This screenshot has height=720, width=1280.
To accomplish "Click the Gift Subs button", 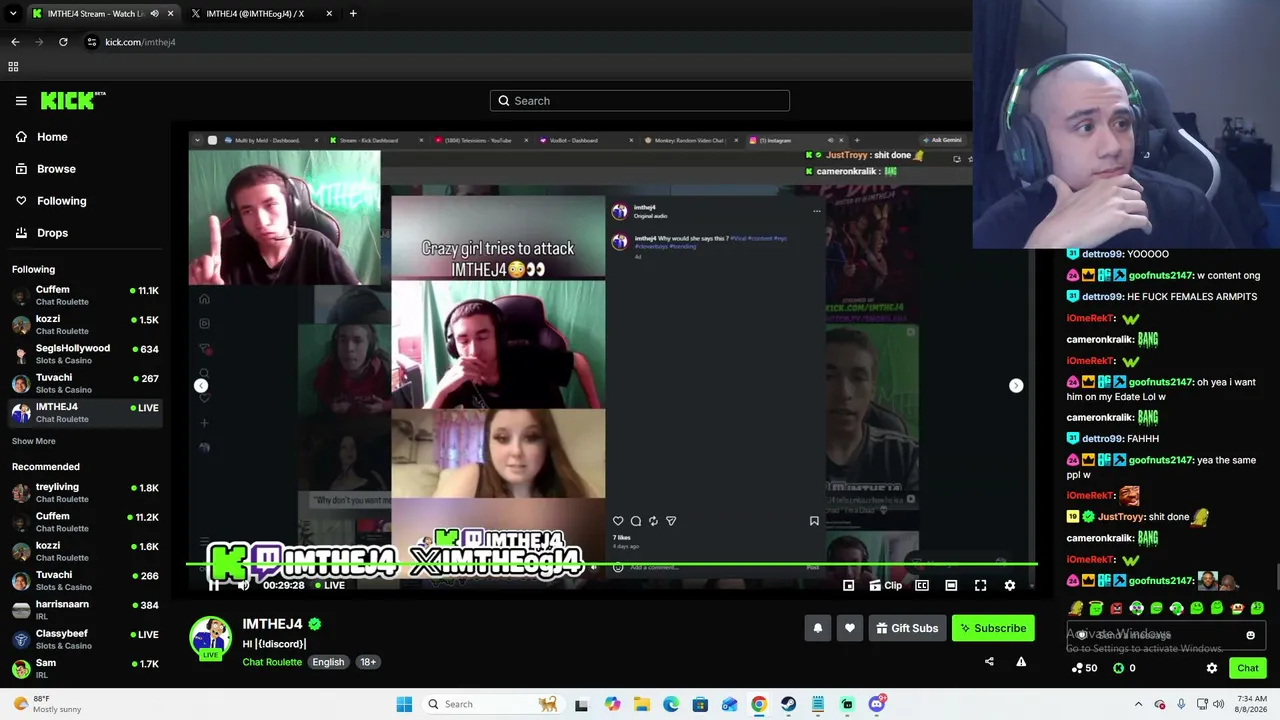I will coord(907,628).
